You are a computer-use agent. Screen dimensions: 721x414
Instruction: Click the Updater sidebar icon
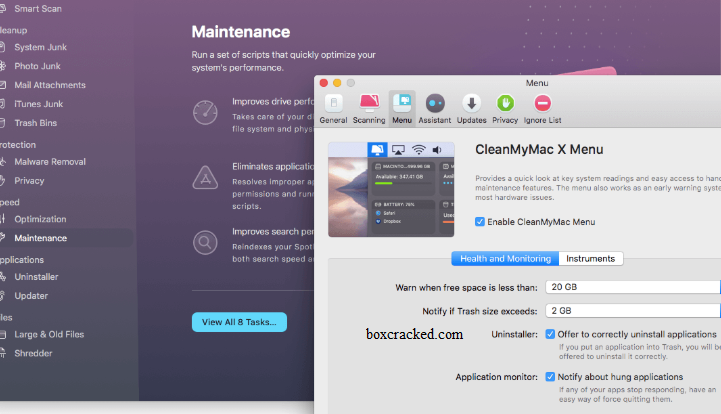click(2, 296)
